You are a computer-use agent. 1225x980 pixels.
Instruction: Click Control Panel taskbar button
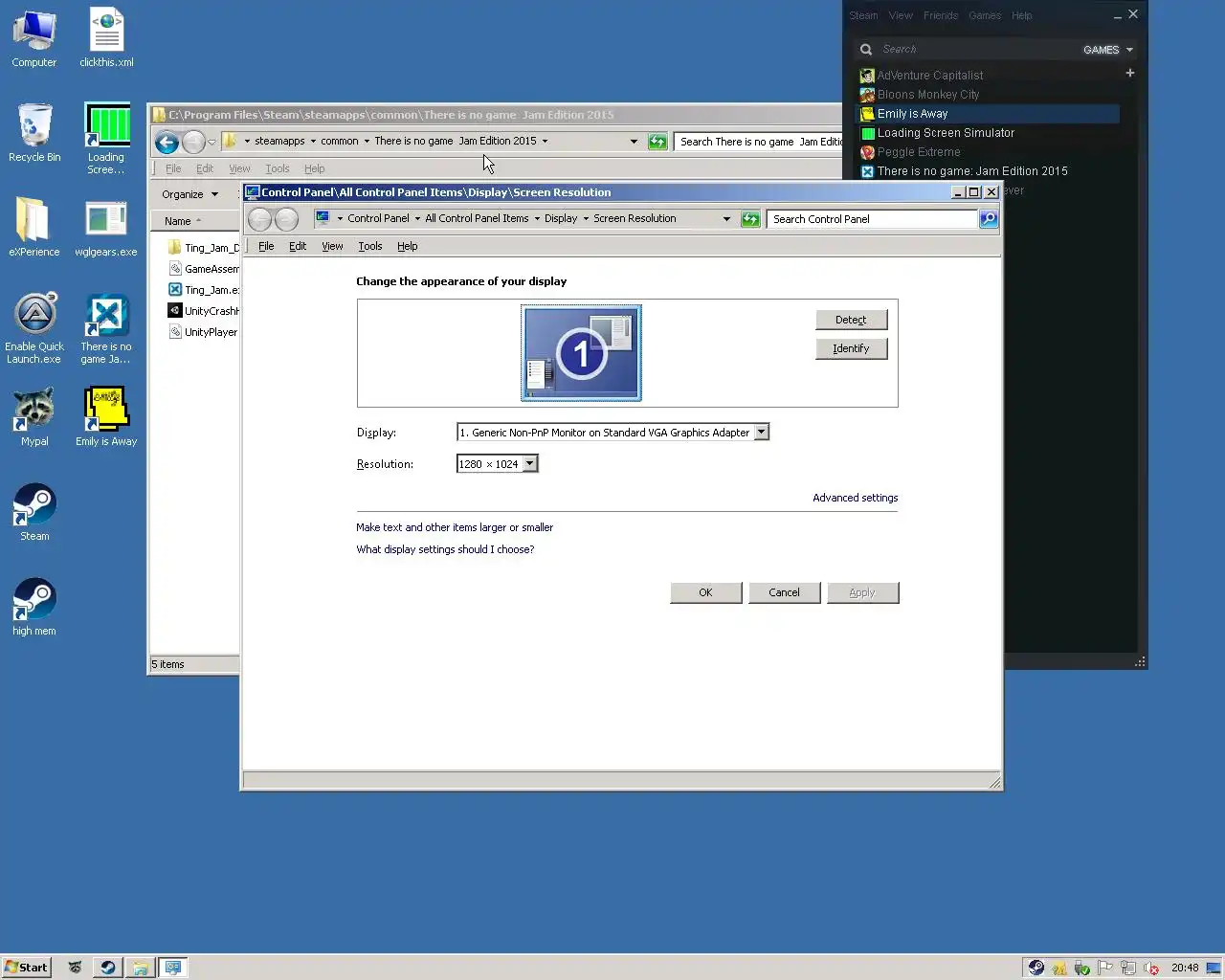pos(173,968)
